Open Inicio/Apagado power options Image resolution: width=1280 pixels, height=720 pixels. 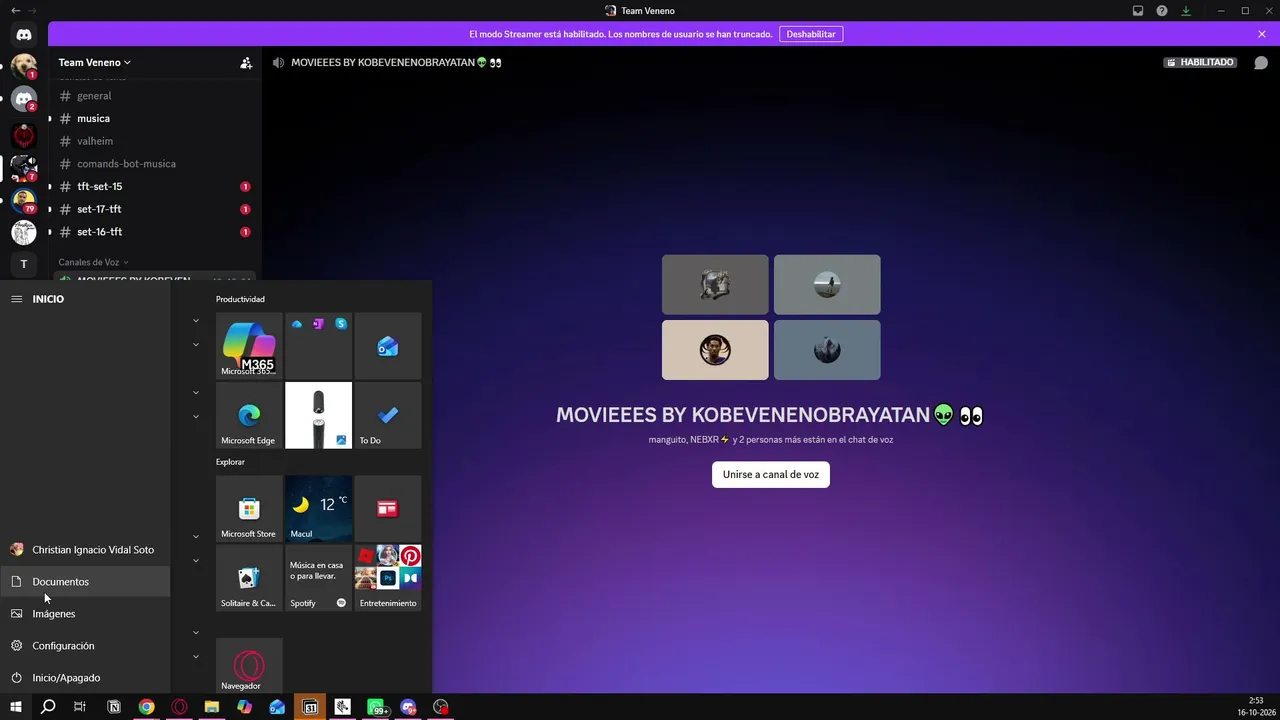point(85,678)
